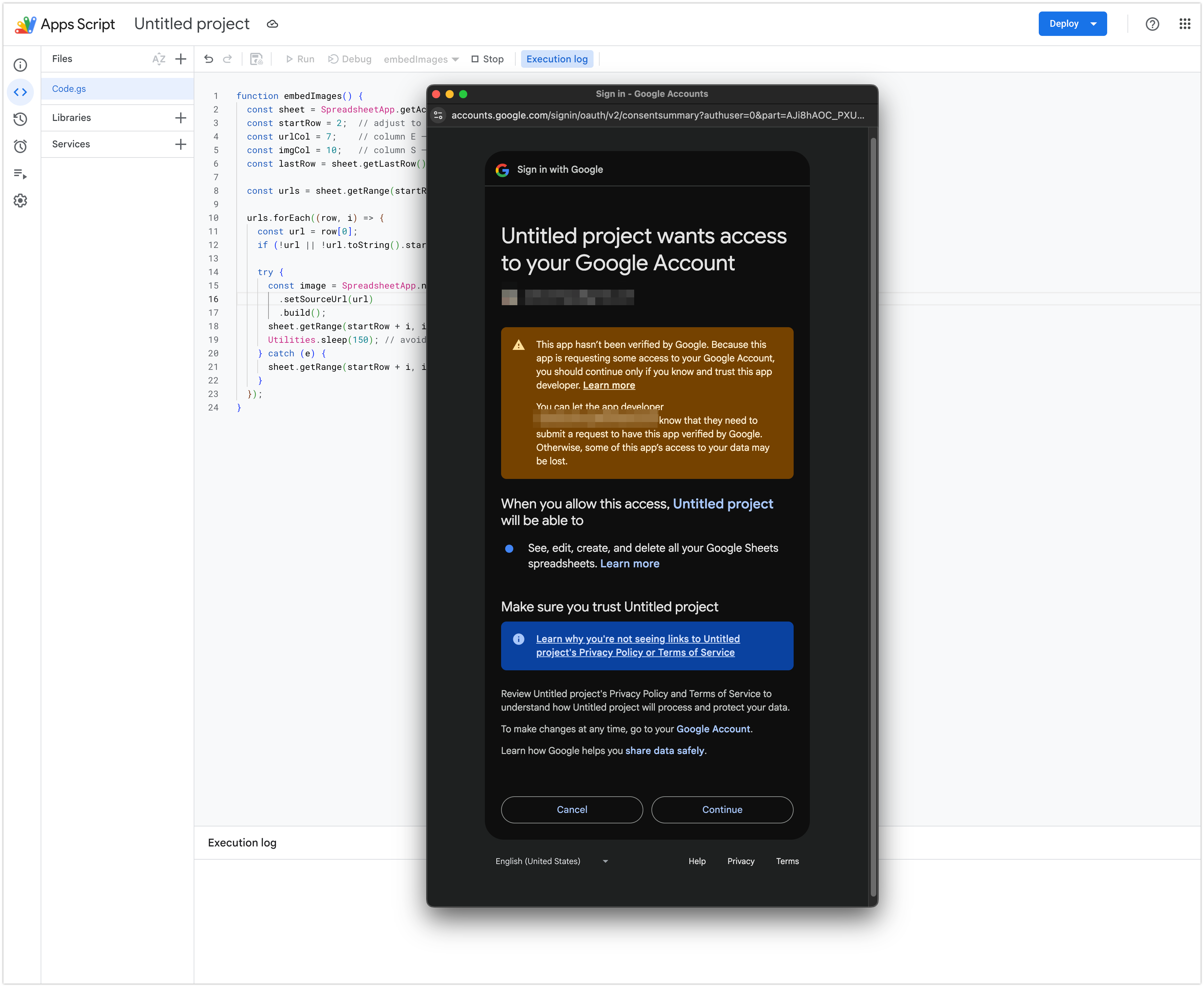Save project with the disk icon
This screenshot has width=1204, height=987.
(257, 59)
